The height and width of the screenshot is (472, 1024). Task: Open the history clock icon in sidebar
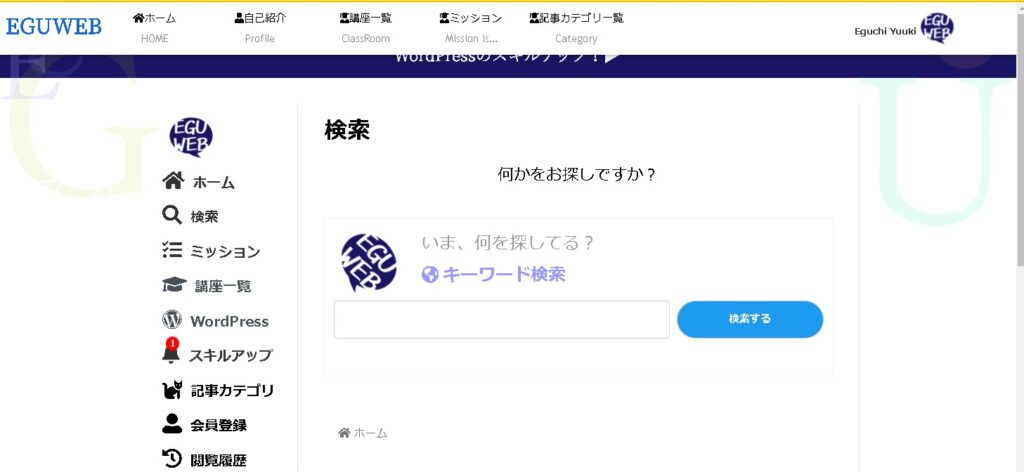(x=172, y=459)
